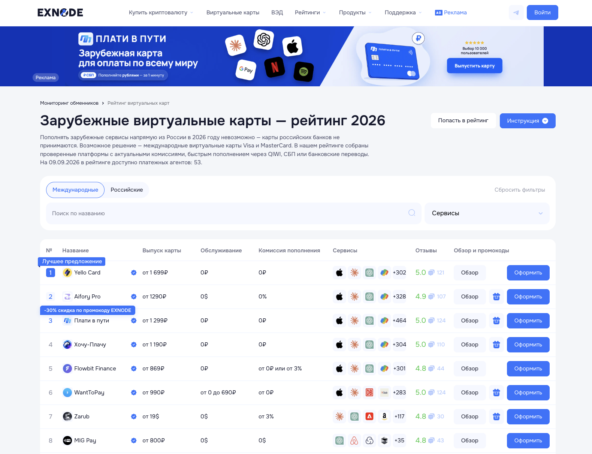Screen dimensions: 592x454
Task: Click verified badge next to Flowbit Finance
Action: pos(134,369)
